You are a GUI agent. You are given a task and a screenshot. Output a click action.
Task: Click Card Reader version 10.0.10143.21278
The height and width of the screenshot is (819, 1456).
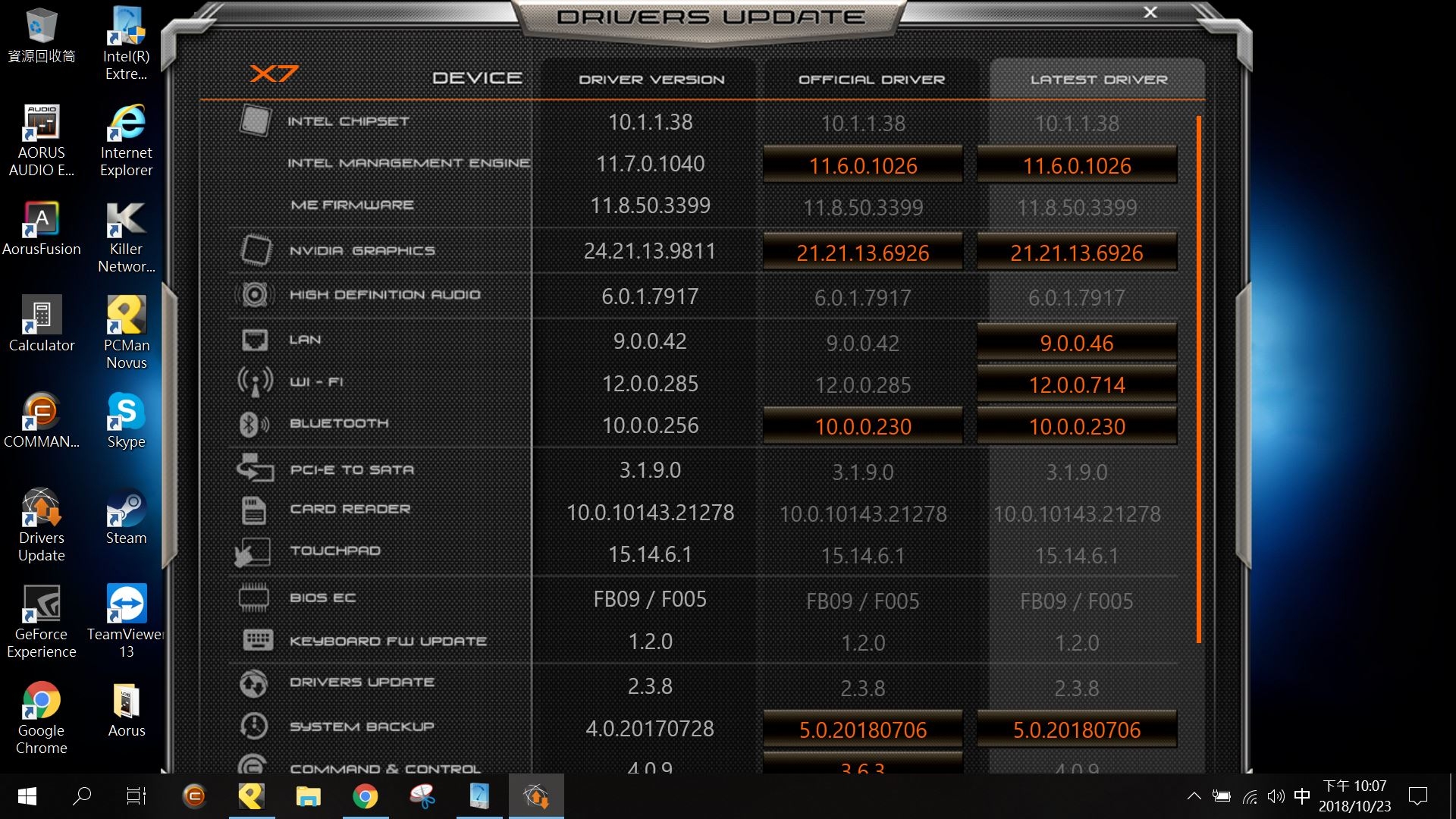tap(650, 513)
